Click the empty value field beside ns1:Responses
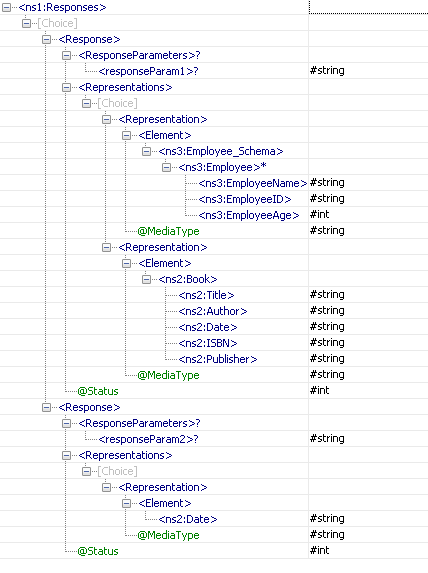This screenshot has width=428, height=573. [x=368, y=7]
